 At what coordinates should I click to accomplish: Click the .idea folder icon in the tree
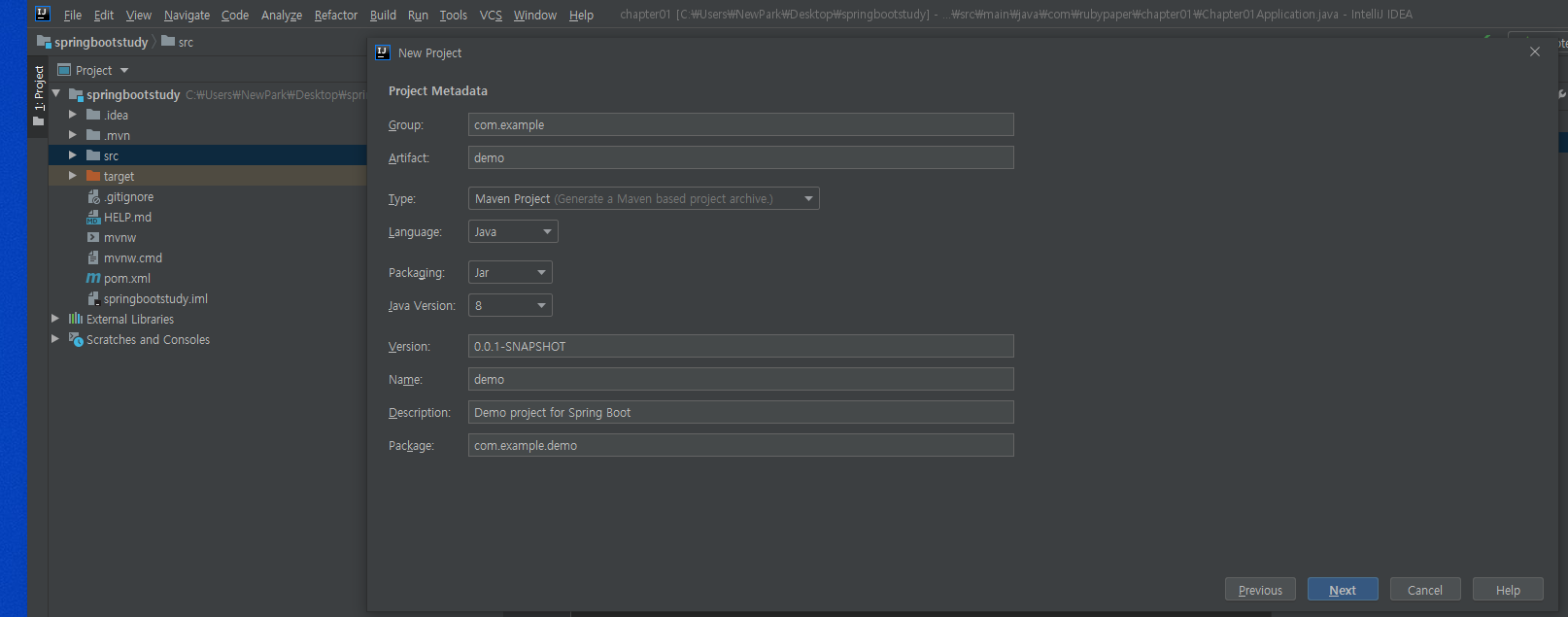[93, 115]
